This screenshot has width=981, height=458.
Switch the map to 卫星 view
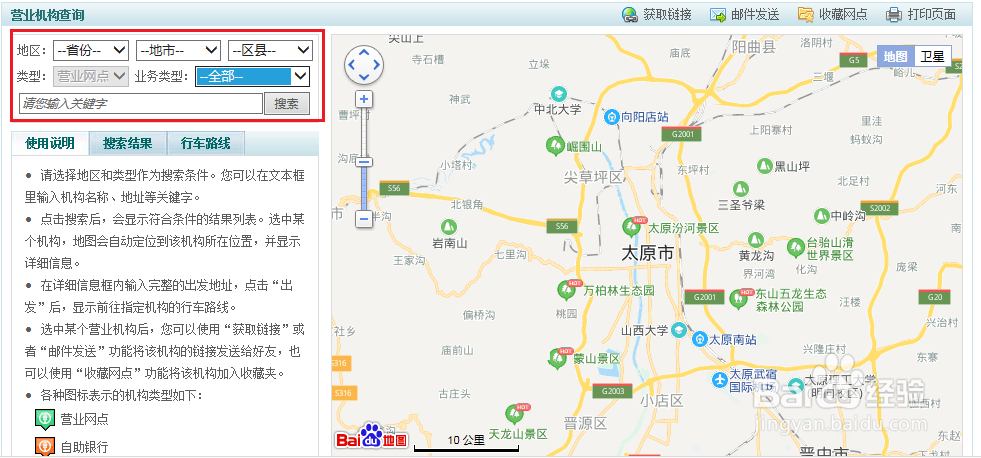(932, 56)
